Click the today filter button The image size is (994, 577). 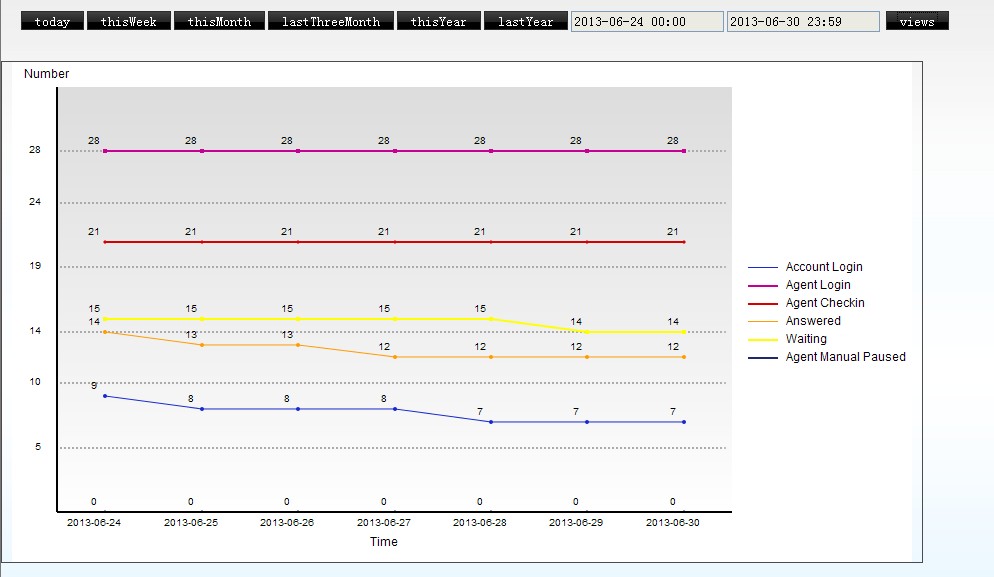pyautogui.click(x=52, y=21)
